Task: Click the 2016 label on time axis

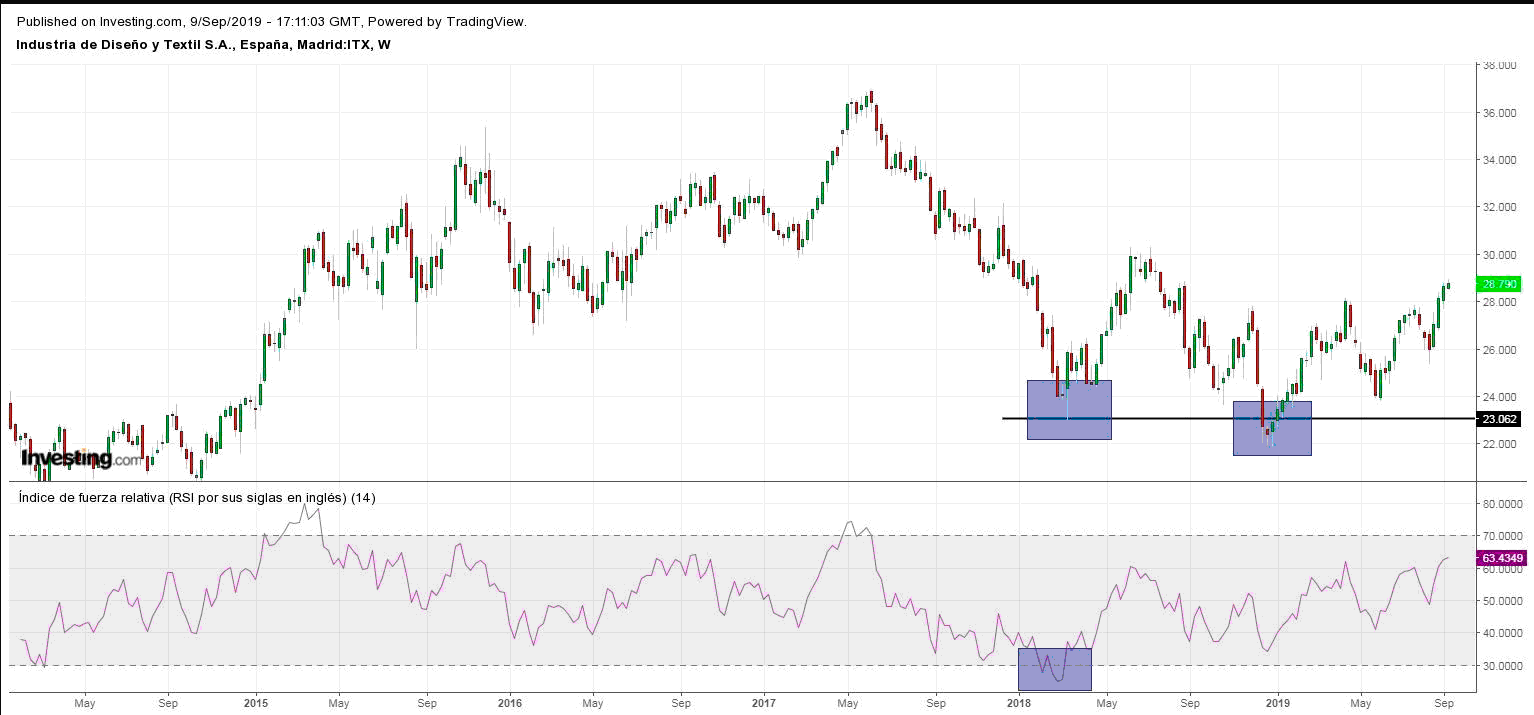Action: [x=510, y=703]
